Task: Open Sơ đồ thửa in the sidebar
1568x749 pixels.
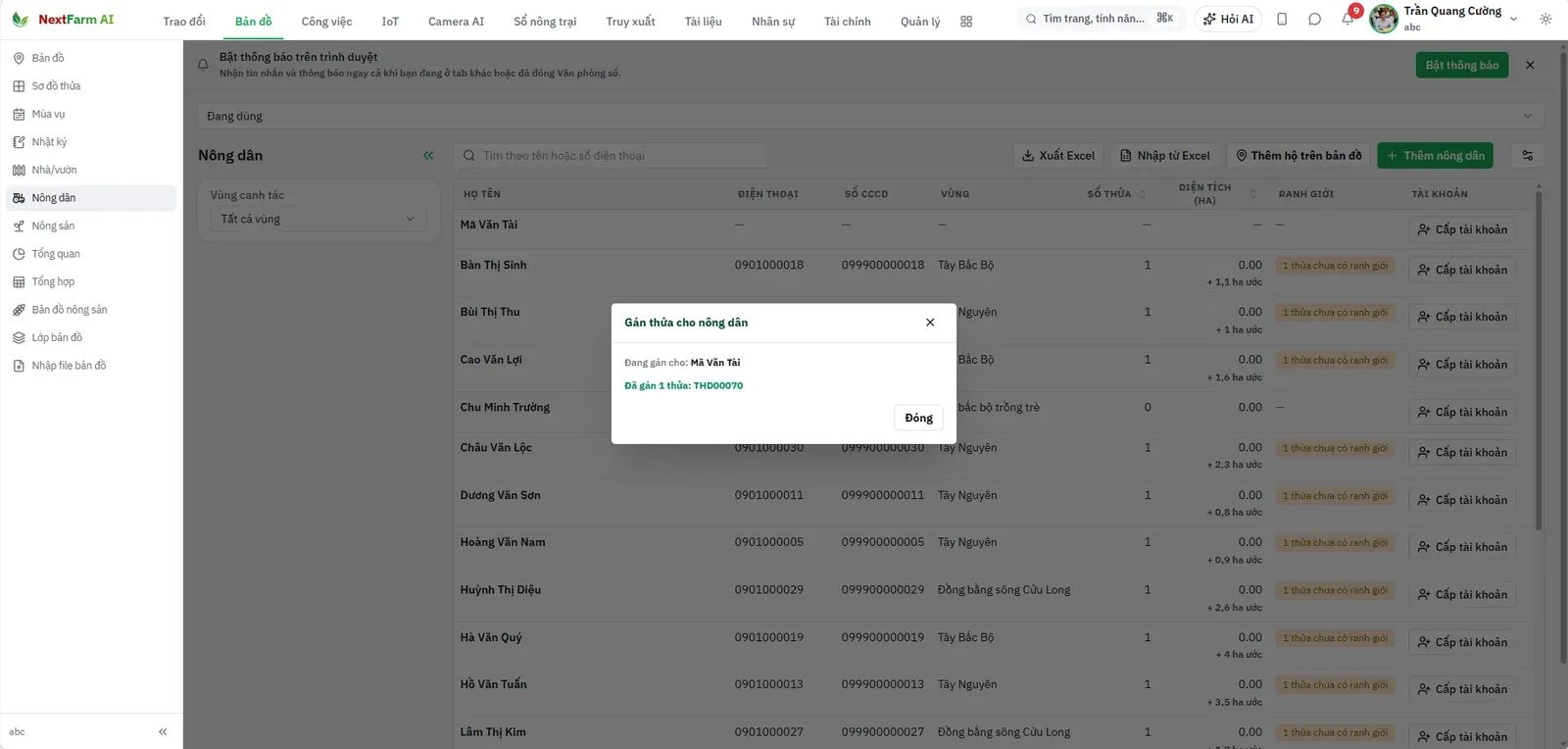Action: 91,86
